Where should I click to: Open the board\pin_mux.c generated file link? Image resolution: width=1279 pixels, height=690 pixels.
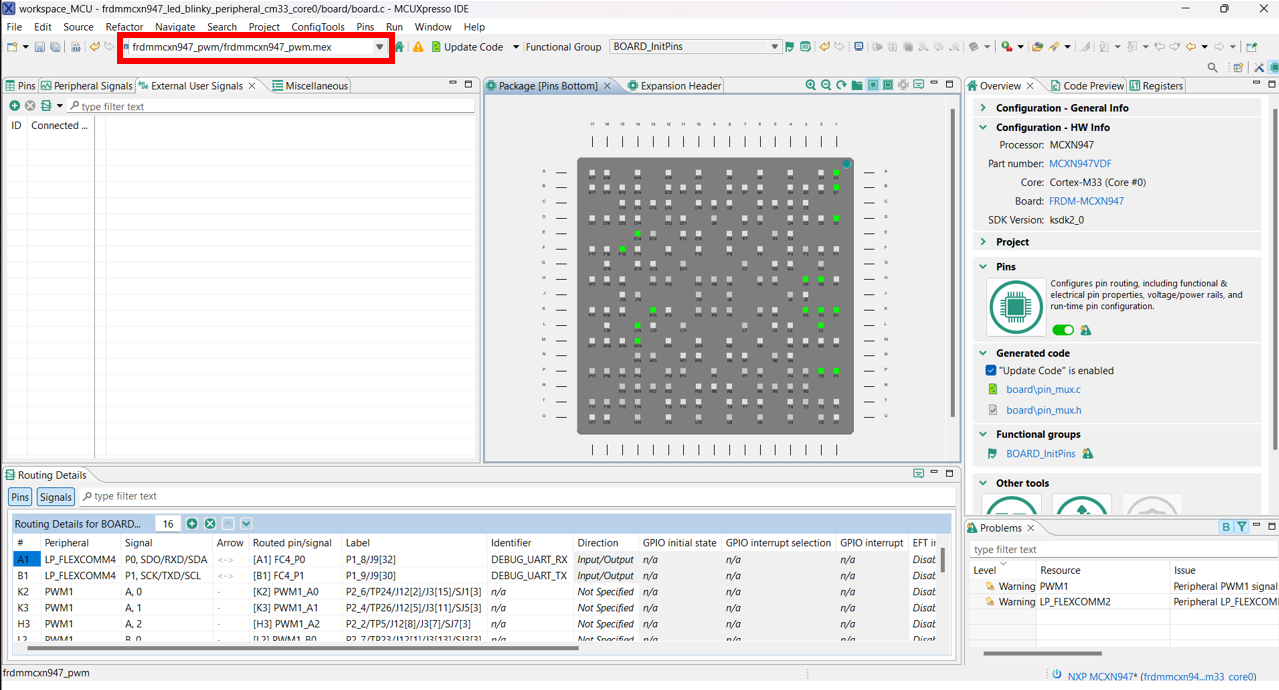1043,390
